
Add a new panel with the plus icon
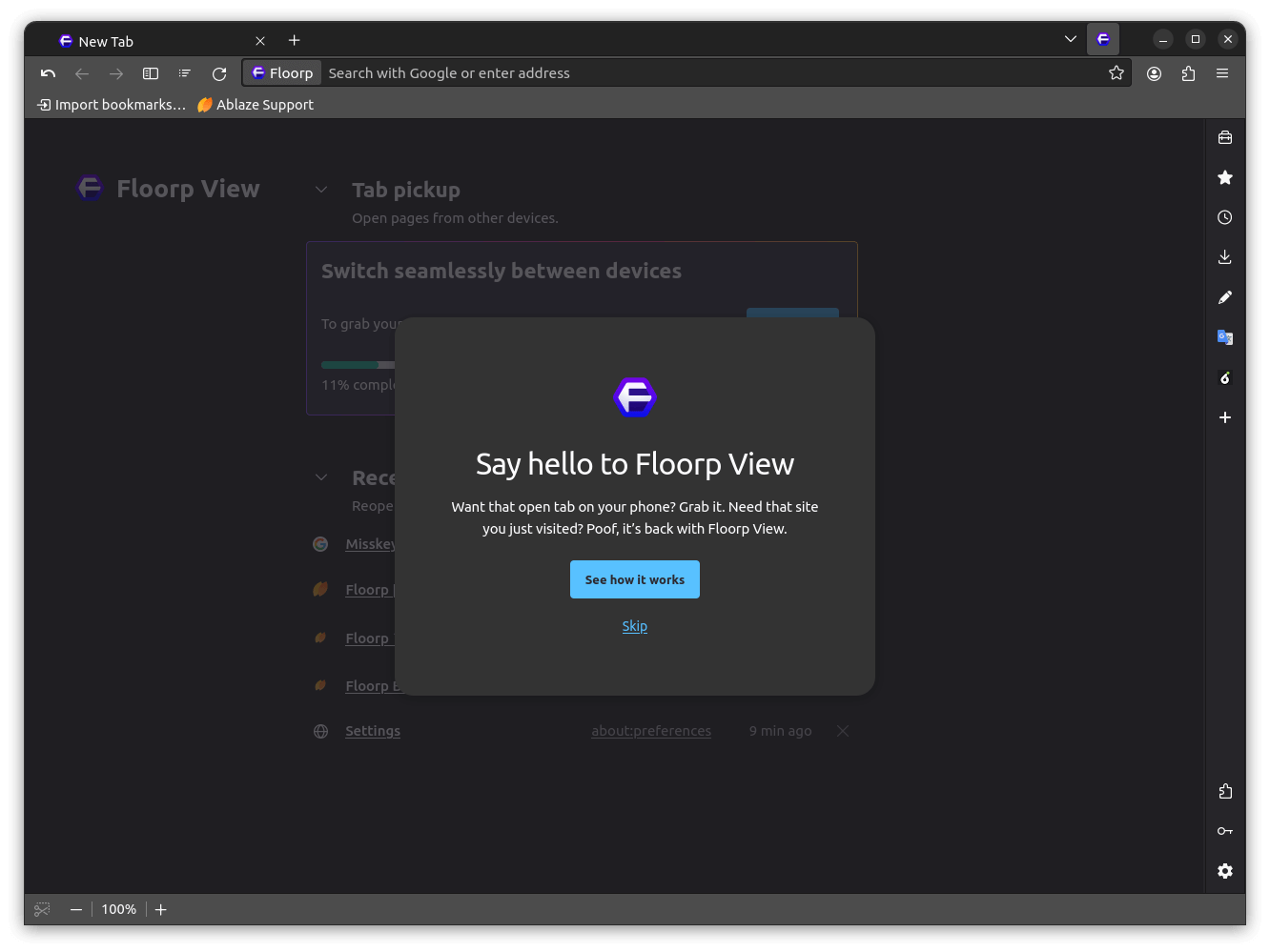pos(1225,417)
